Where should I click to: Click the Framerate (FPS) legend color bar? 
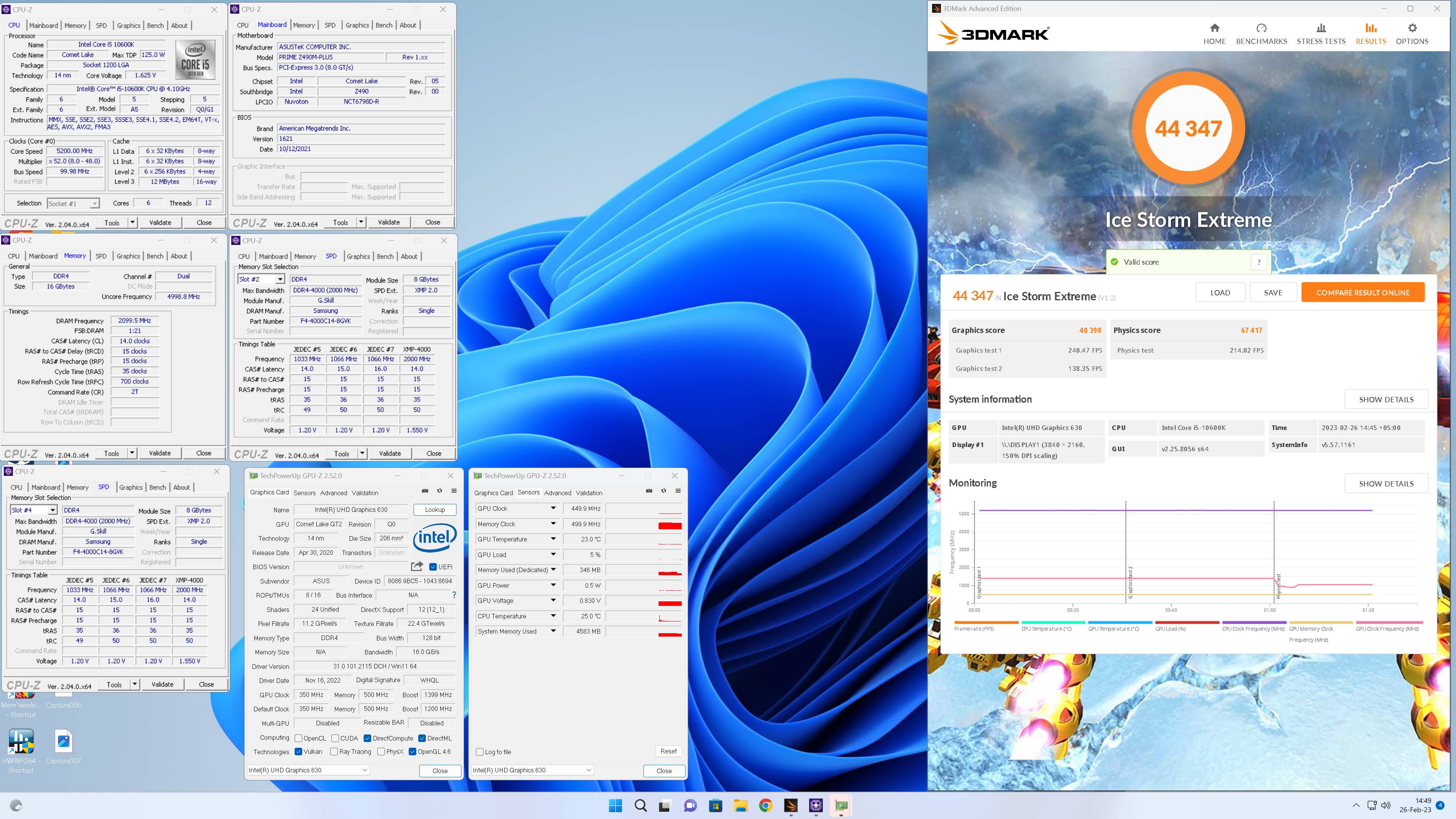click(x=986, y=622)
